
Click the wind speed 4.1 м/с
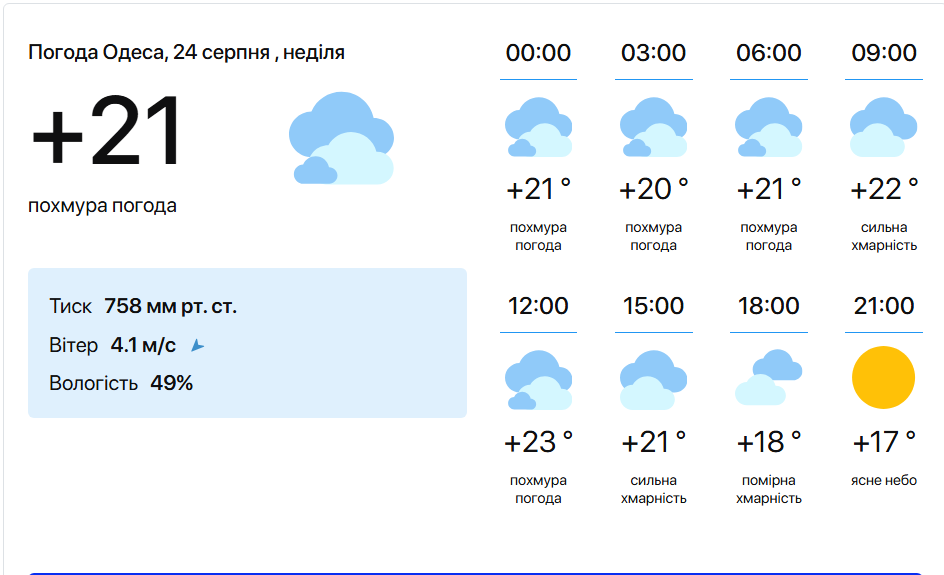pyautogui.click(x=143, y=345)
